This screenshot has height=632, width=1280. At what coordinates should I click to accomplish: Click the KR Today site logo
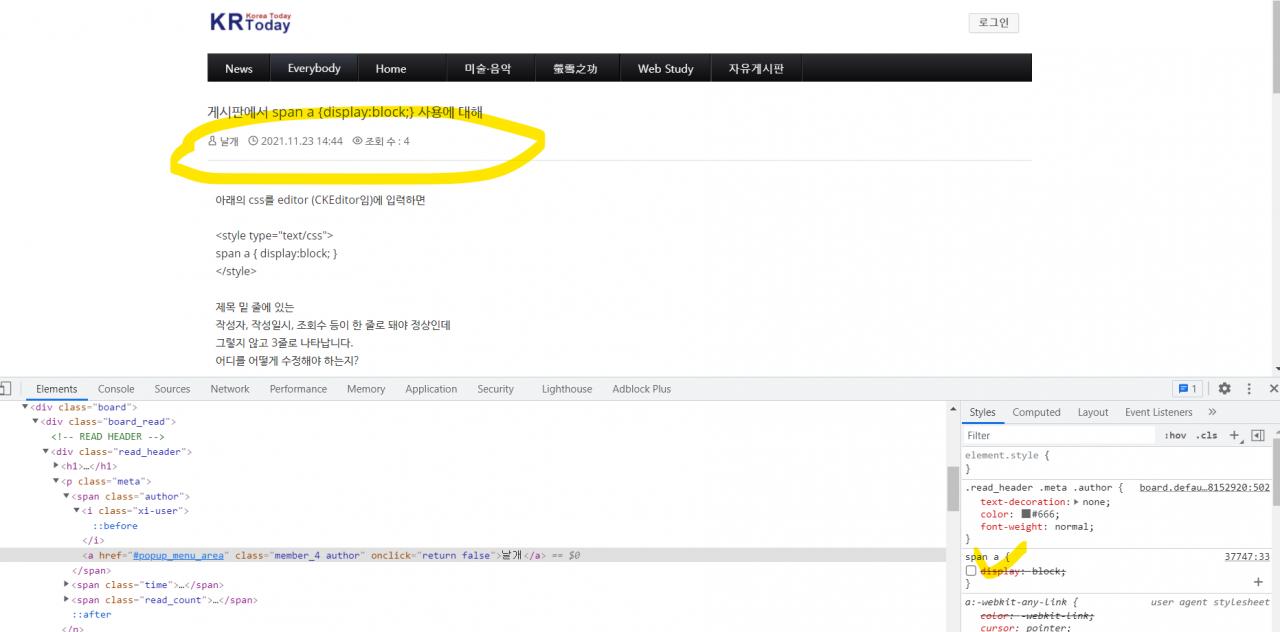point(250,22)
